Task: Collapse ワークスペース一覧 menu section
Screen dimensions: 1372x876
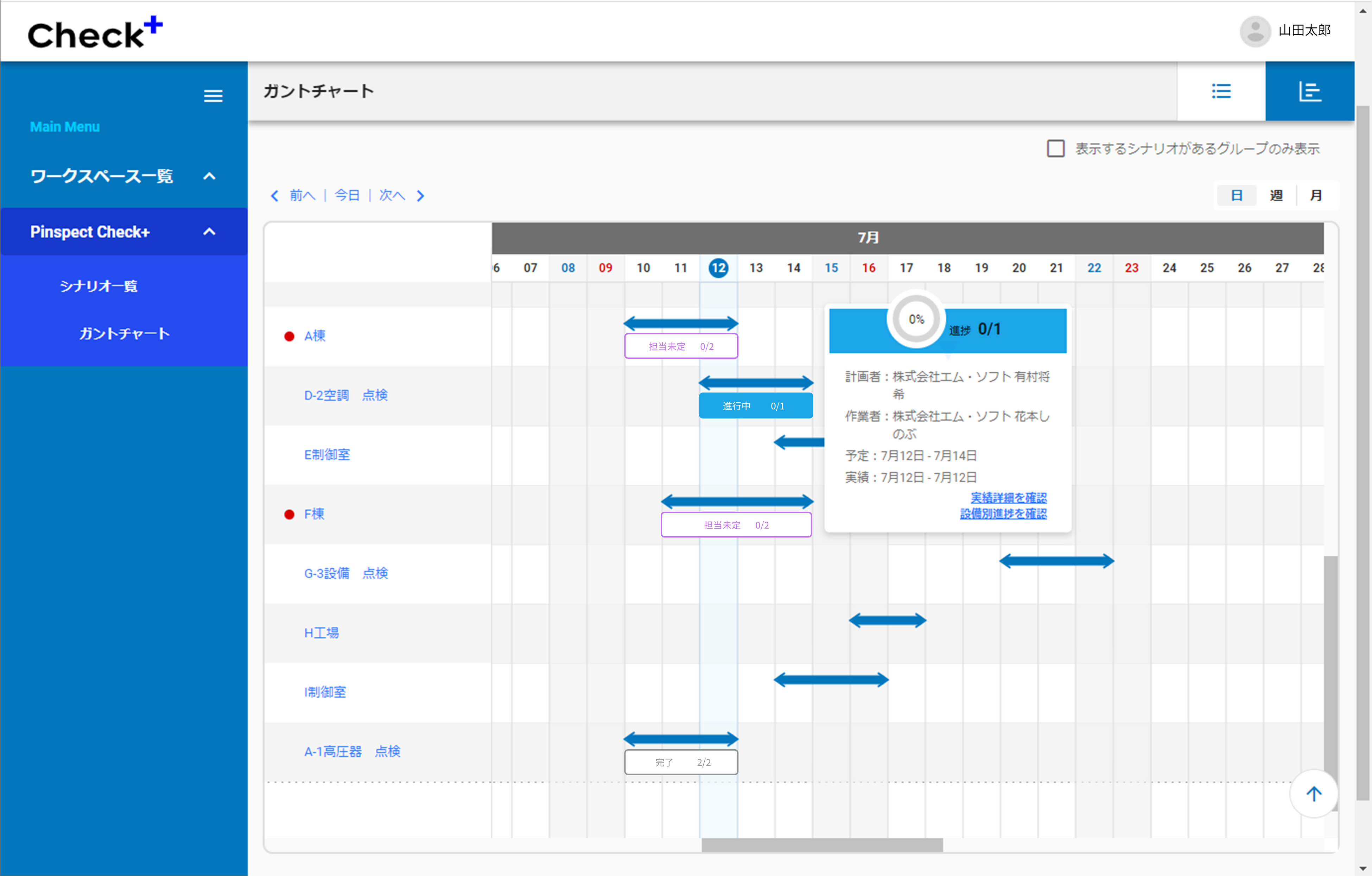Action: (x=209, y=176)
